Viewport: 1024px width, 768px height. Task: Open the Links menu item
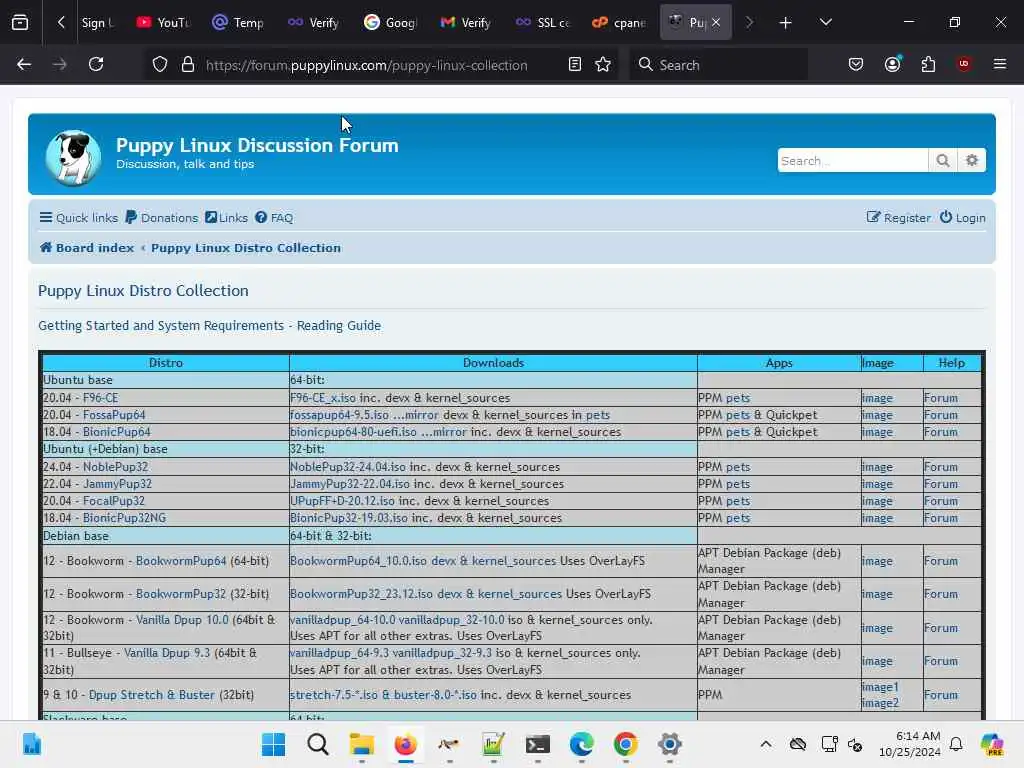pyautogui.click(x=226, y=217)
